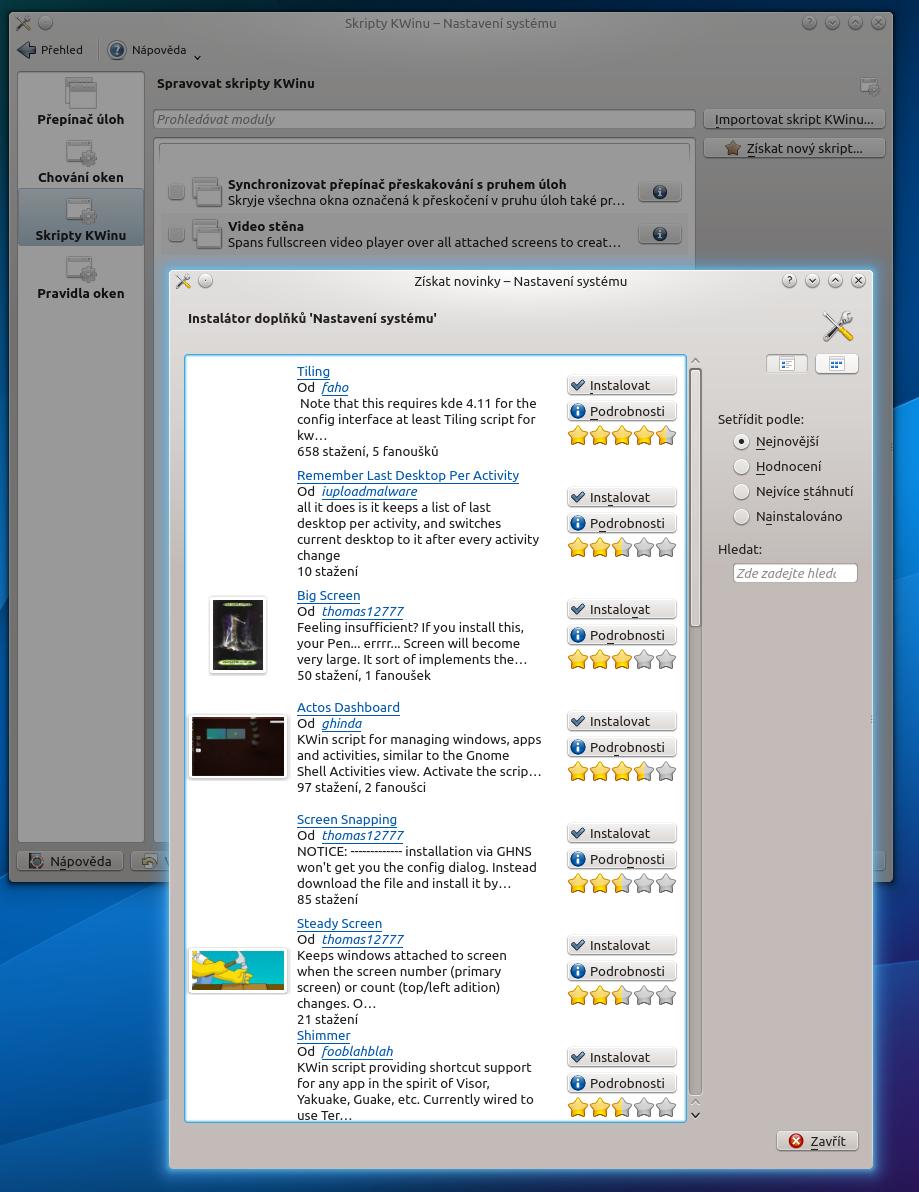Click star rating of Screen Snapping
Viewport: 919px width, 1192px height.
[622, 884]
